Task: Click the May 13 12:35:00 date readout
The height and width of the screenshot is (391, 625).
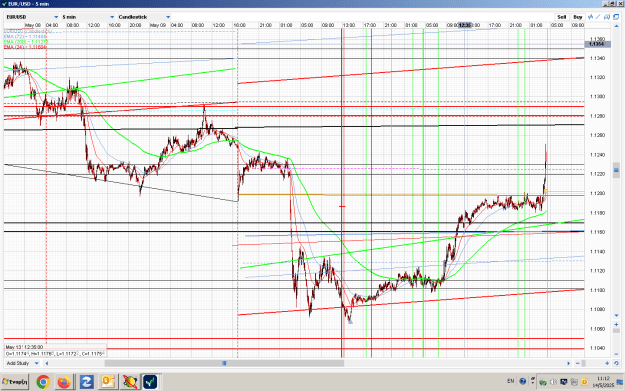Action: [x=24, y=347]
